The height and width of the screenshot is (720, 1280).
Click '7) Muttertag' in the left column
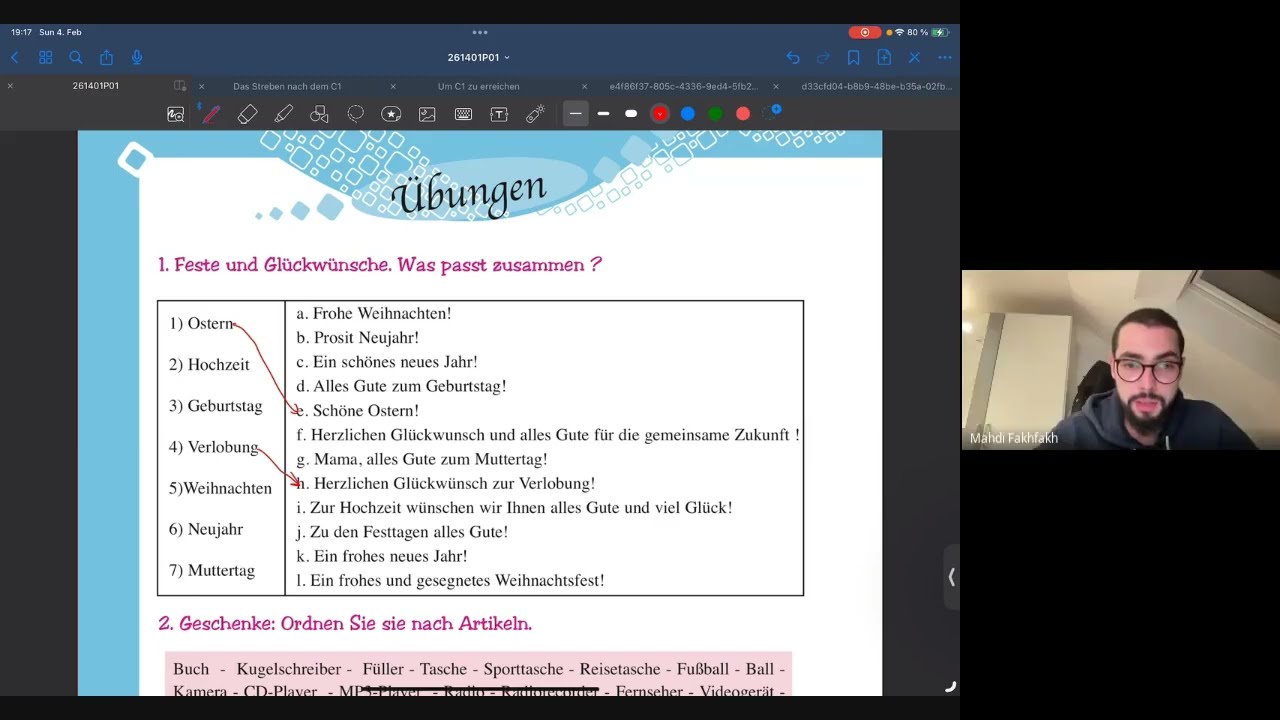(212, 570)
